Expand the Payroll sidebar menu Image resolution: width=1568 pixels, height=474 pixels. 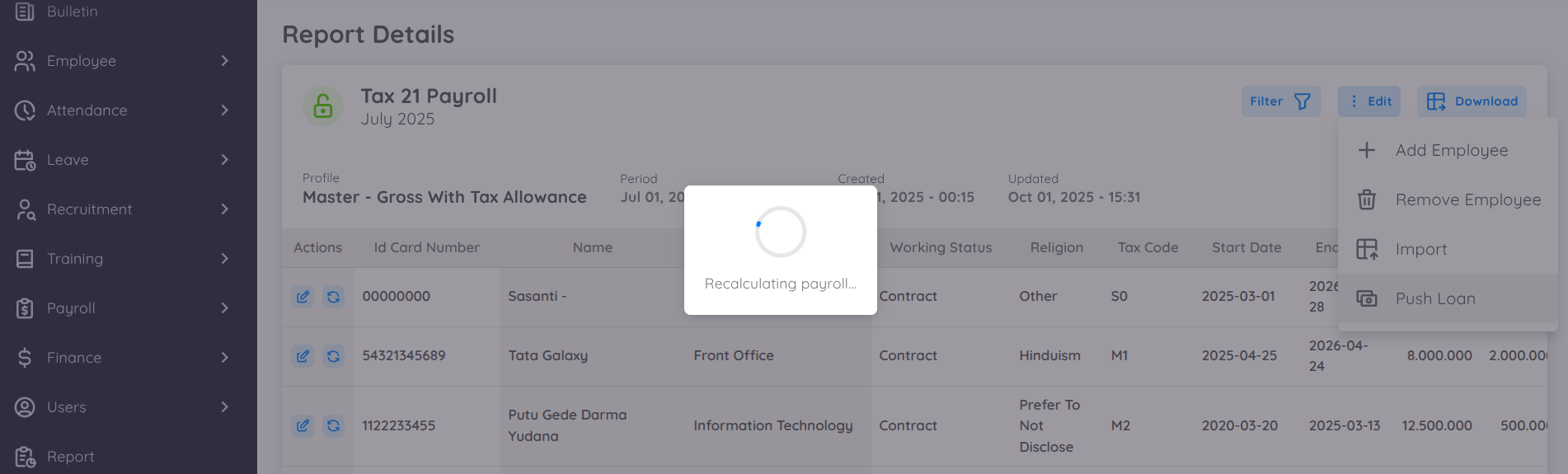[122, 308]
